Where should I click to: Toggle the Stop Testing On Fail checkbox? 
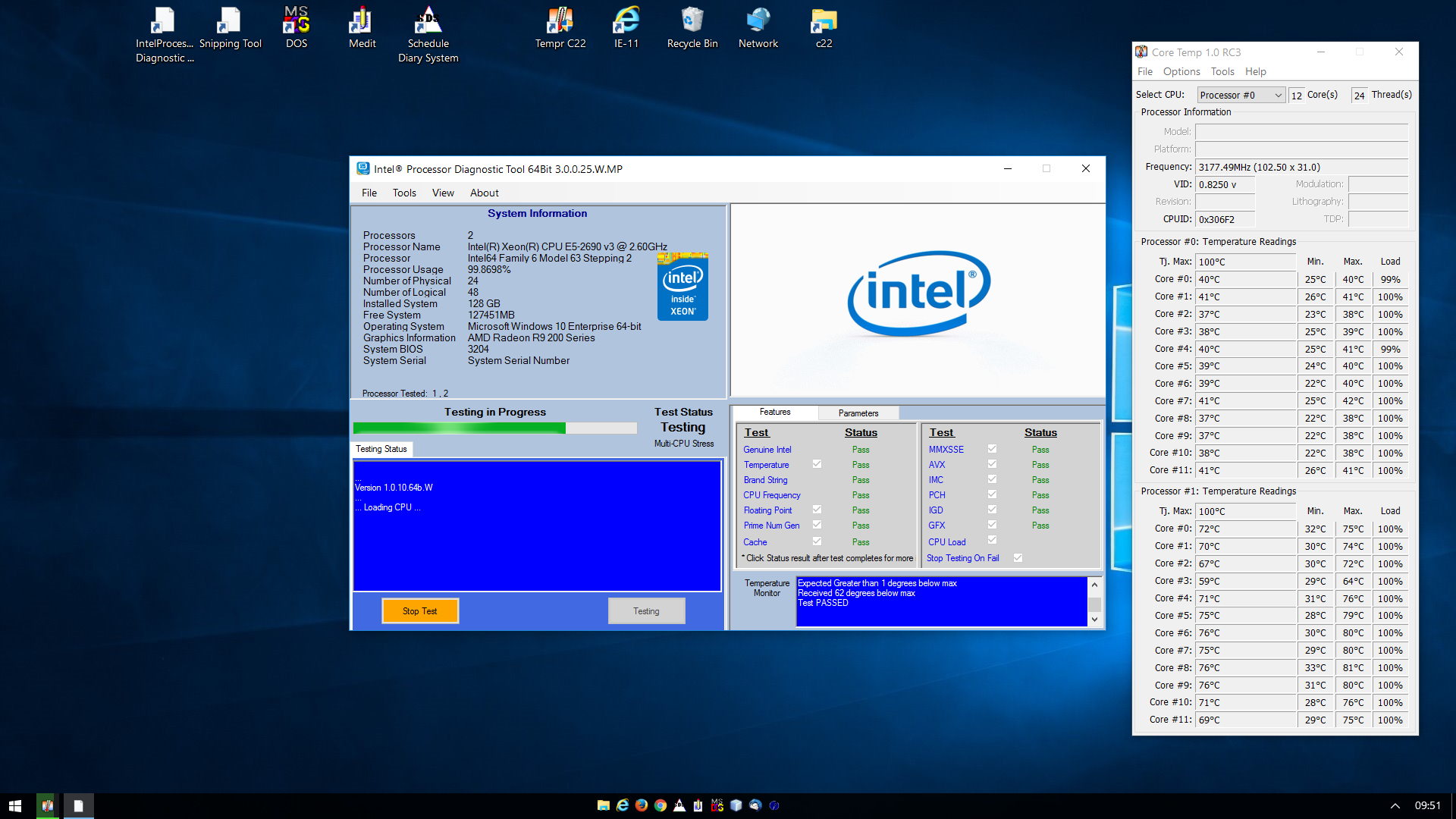click(x=1018, y=558)
